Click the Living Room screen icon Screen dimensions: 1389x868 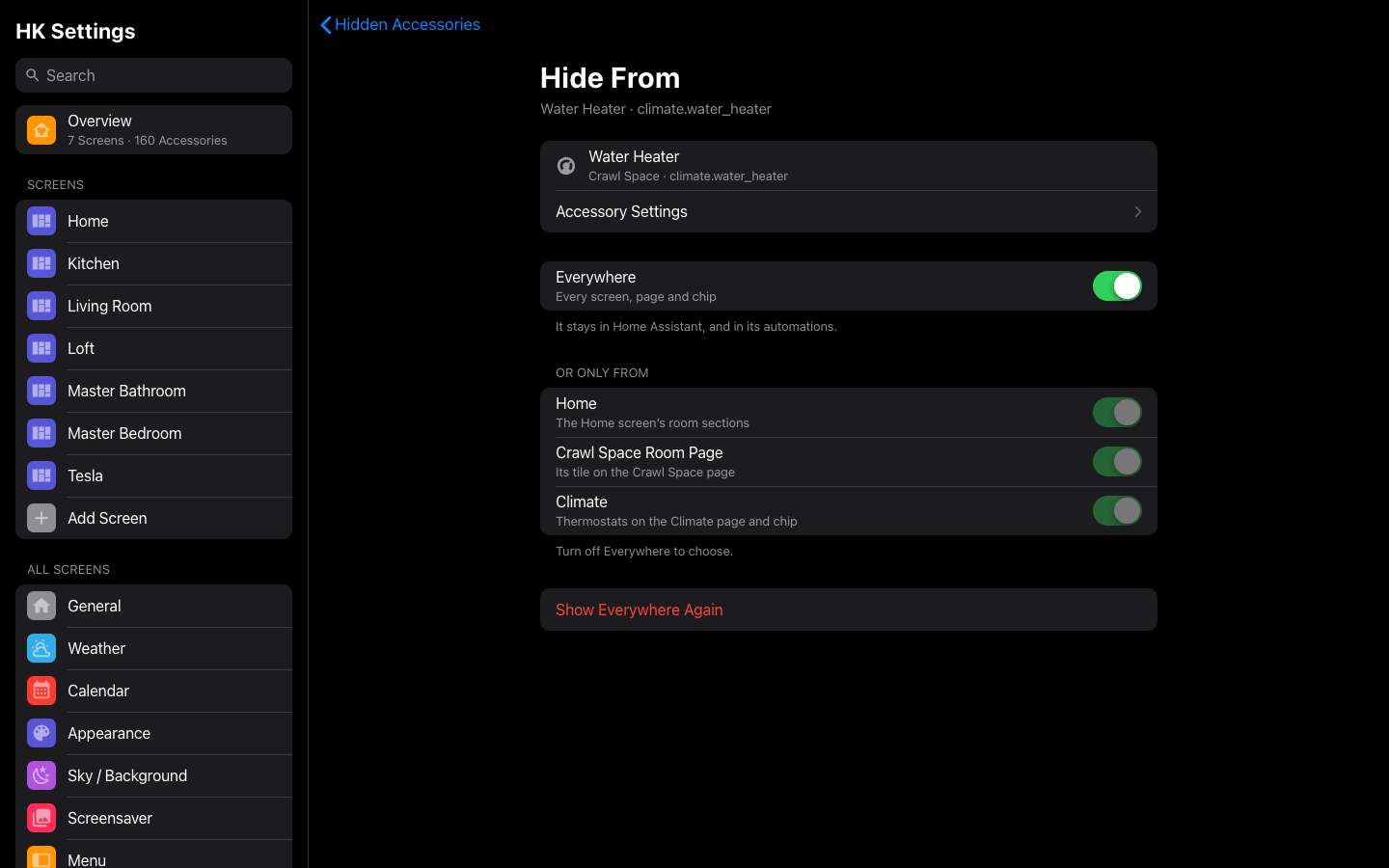[41, 306]
